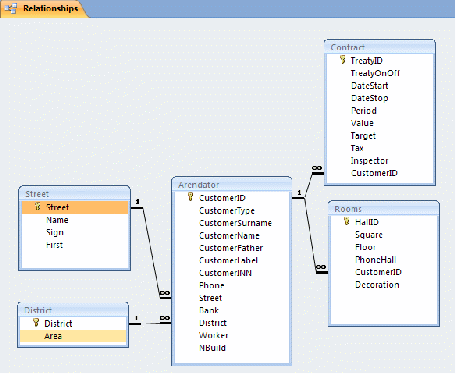The width and height of the screenshot is (456, 374).
Task: Click the key icon beside HallID
Action: click(x=347, y=221)
